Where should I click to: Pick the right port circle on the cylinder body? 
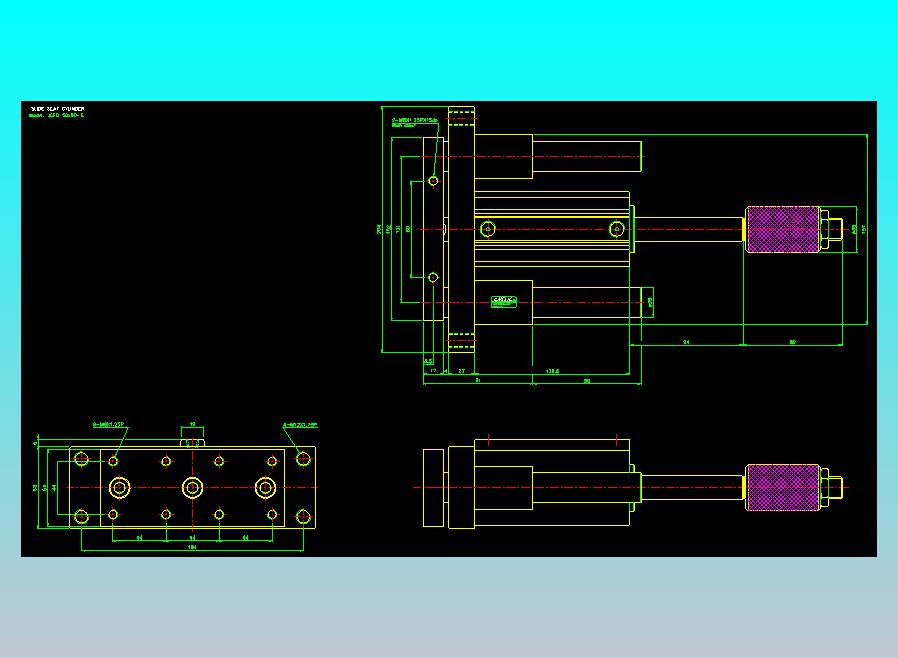coord(616,229)
